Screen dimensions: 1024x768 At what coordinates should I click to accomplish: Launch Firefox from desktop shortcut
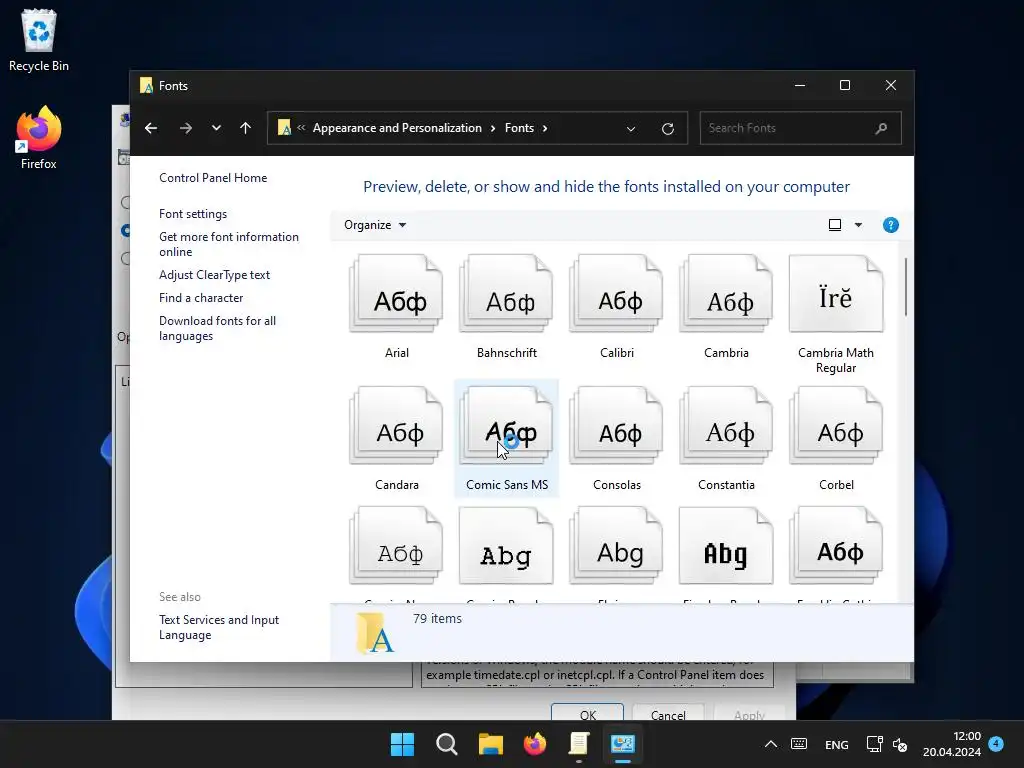click(39, 138)
